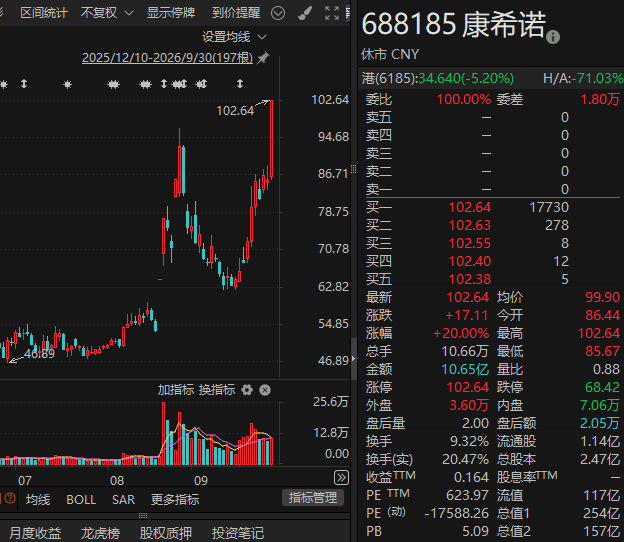
Task: Switch to the 股权质押 tab
Action: [x=166, y=533]
